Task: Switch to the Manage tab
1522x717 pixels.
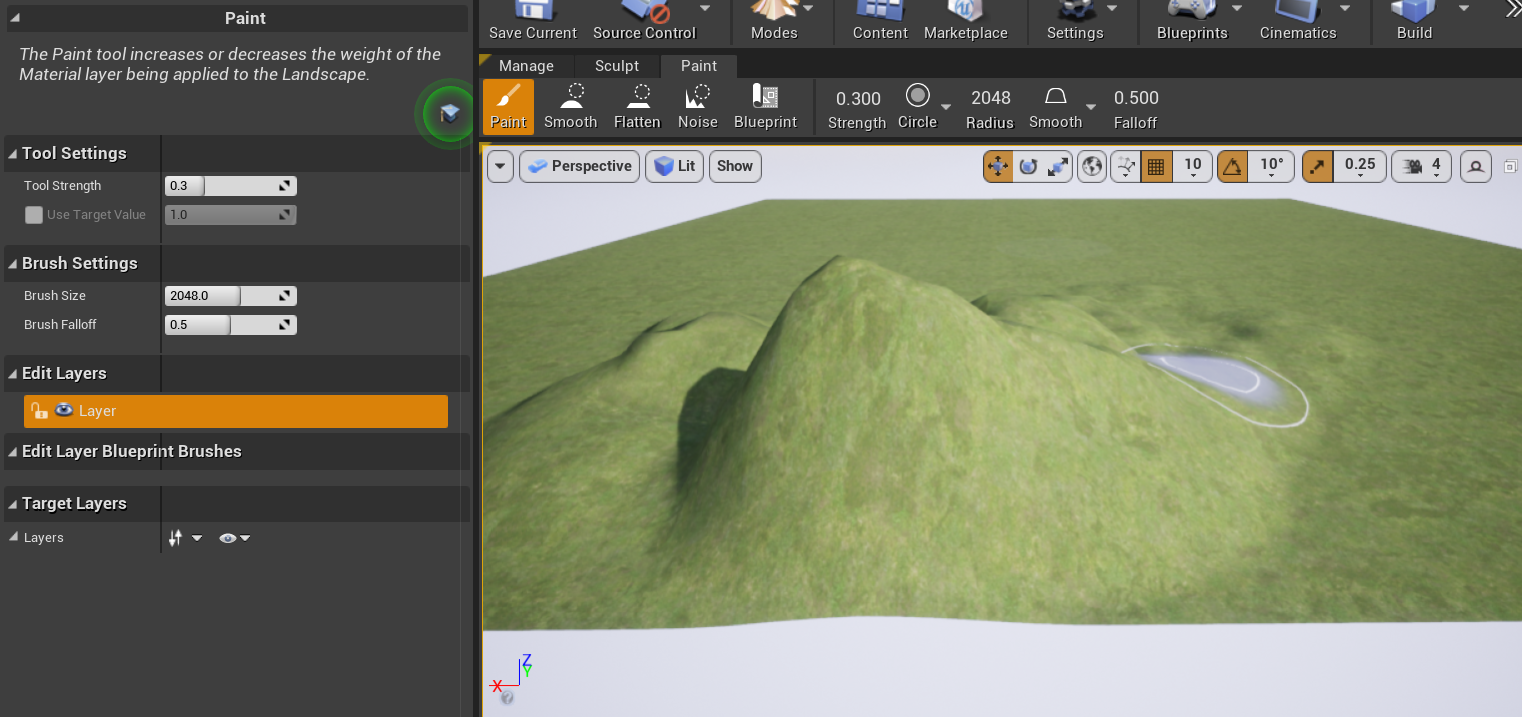Action: (x=526, y=66)
